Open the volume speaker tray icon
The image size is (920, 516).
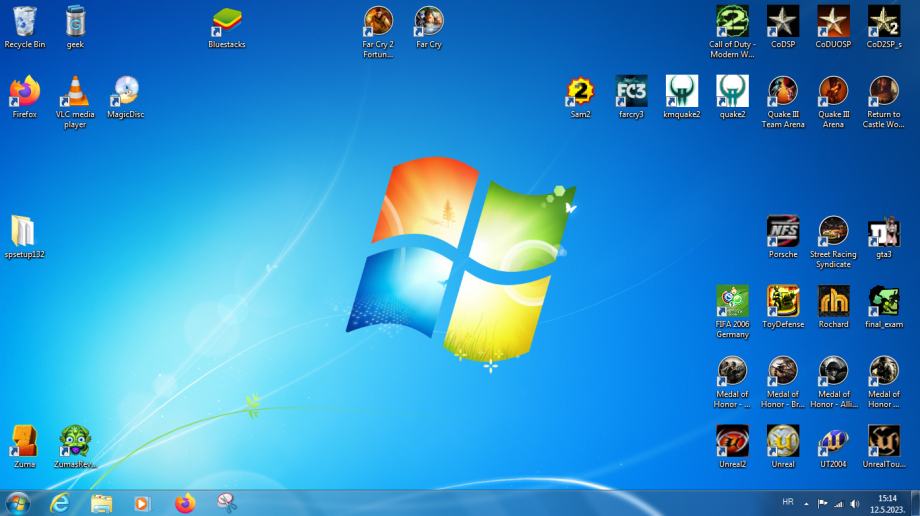[855, 504]
